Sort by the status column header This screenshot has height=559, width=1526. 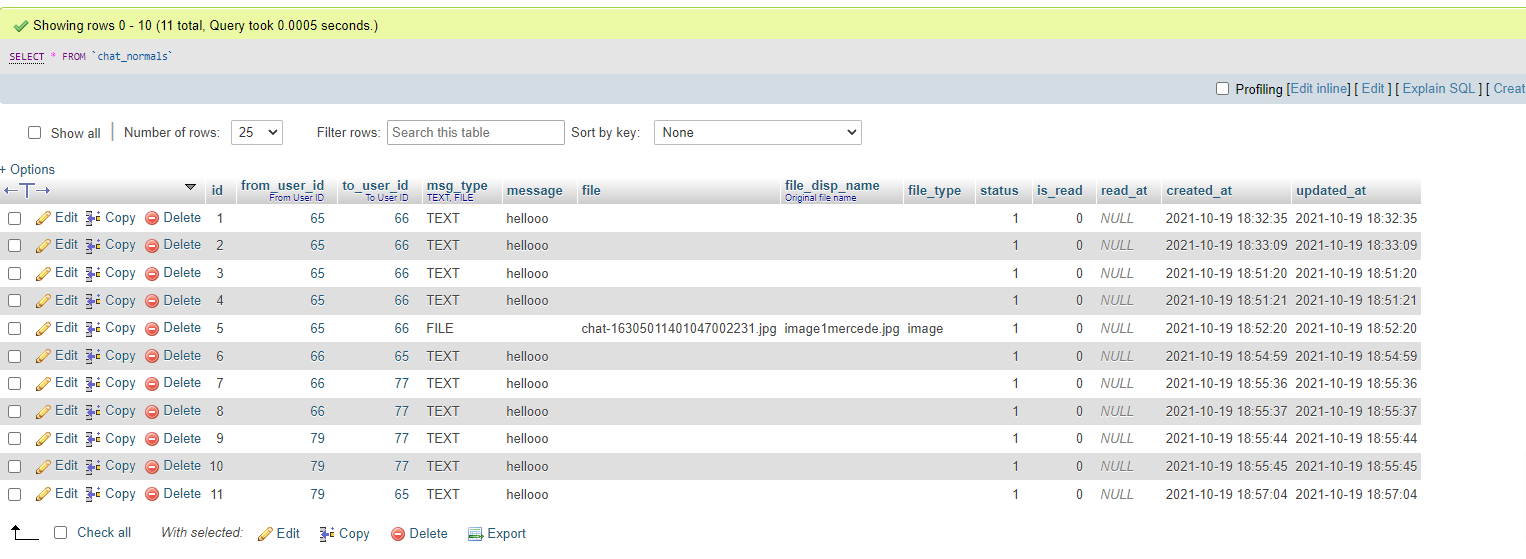999,190
